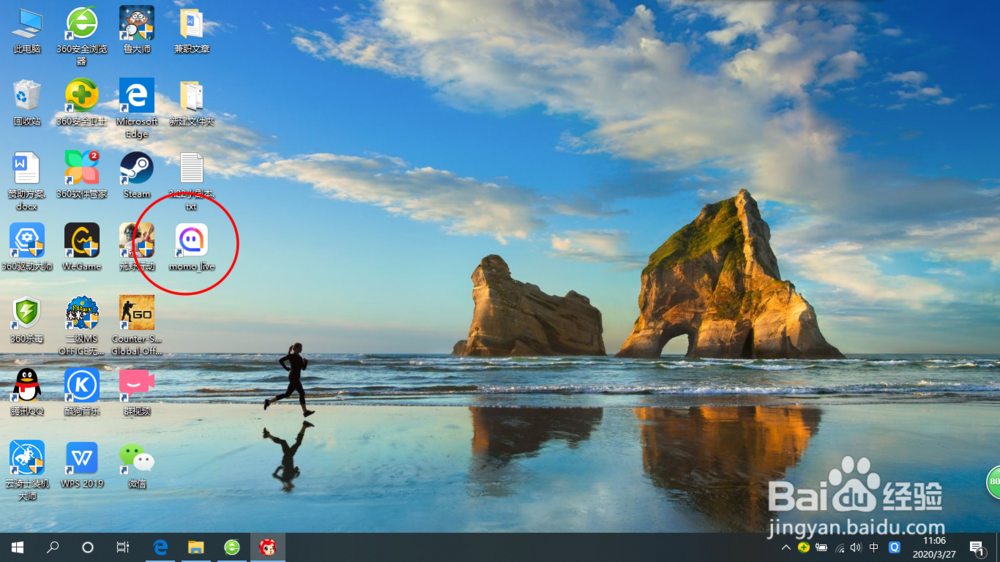Open 360 browser from taskbar
The width and height of the screenshot is (1000, 562).
232,547
